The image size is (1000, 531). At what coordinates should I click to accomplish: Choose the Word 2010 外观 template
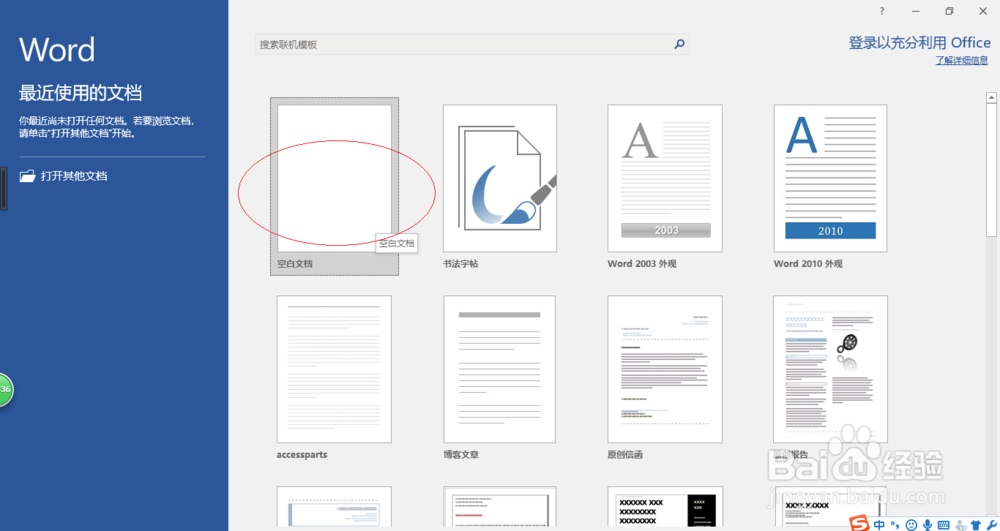830,178
